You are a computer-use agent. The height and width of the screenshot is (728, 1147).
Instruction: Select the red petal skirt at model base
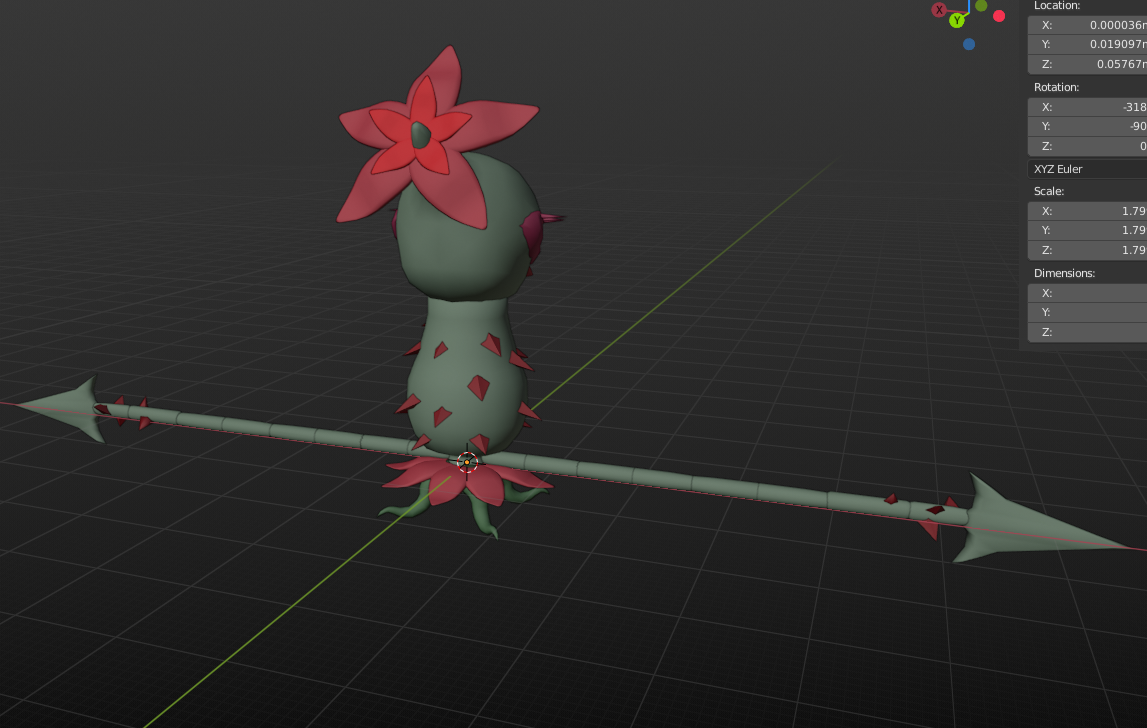tap(467, 479)
